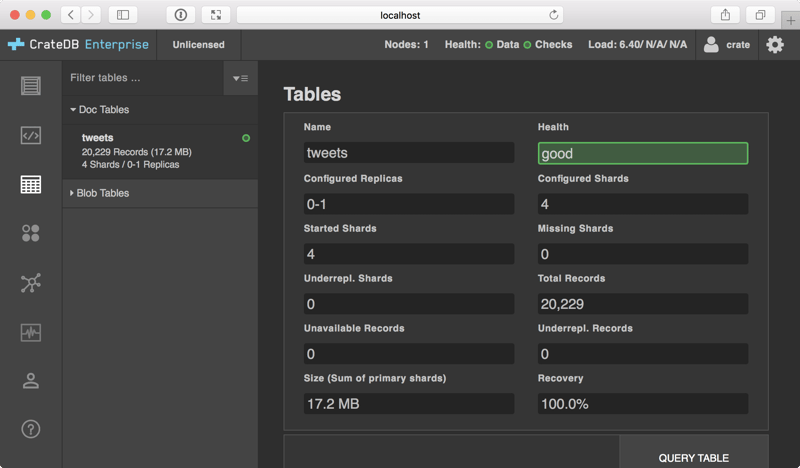Image resolution: width=800 pixels, height=468 pixels.
Task: Click the Safari share icon
Action: point(725,15)
